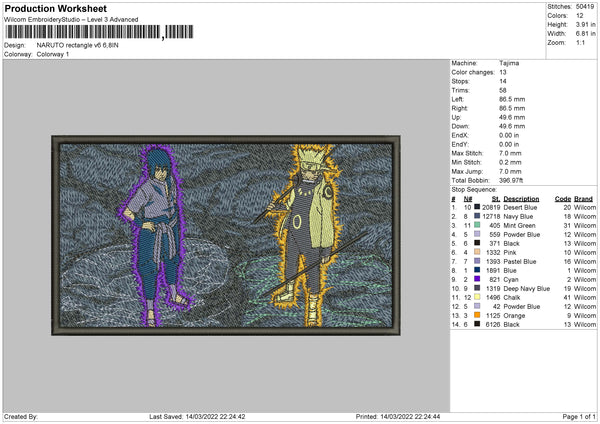Click the Height value '3.91 in'
Screen dimensions: 600x424
585,24
